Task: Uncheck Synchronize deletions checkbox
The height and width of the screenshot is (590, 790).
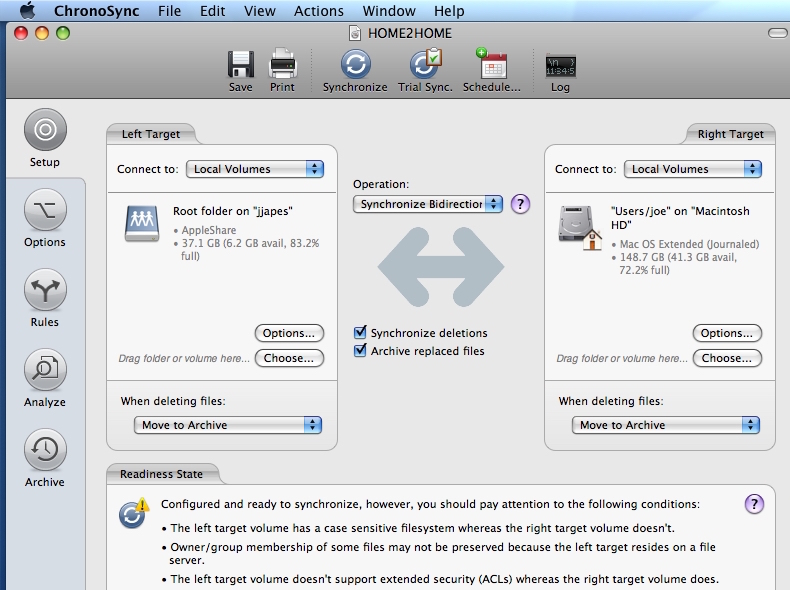Action: tap(361, 333)
